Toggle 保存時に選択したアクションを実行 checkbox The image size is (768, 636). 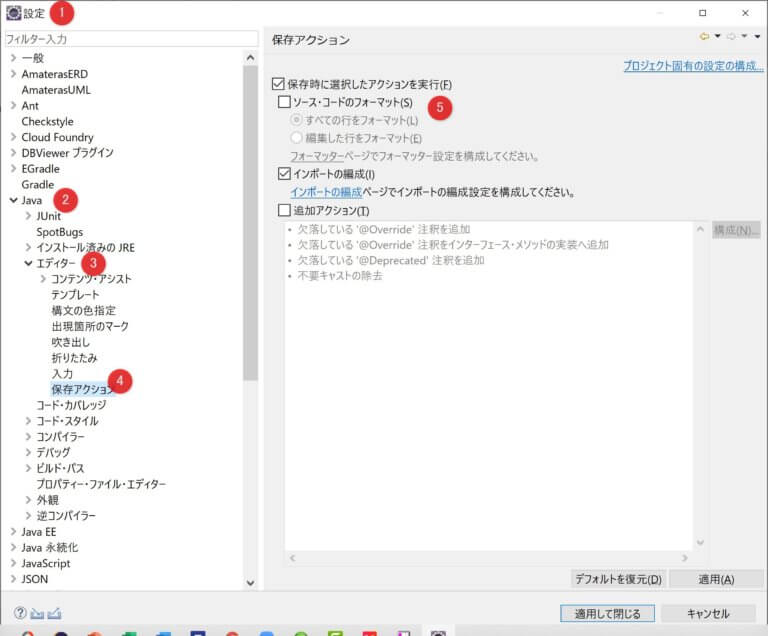(279, 85)
